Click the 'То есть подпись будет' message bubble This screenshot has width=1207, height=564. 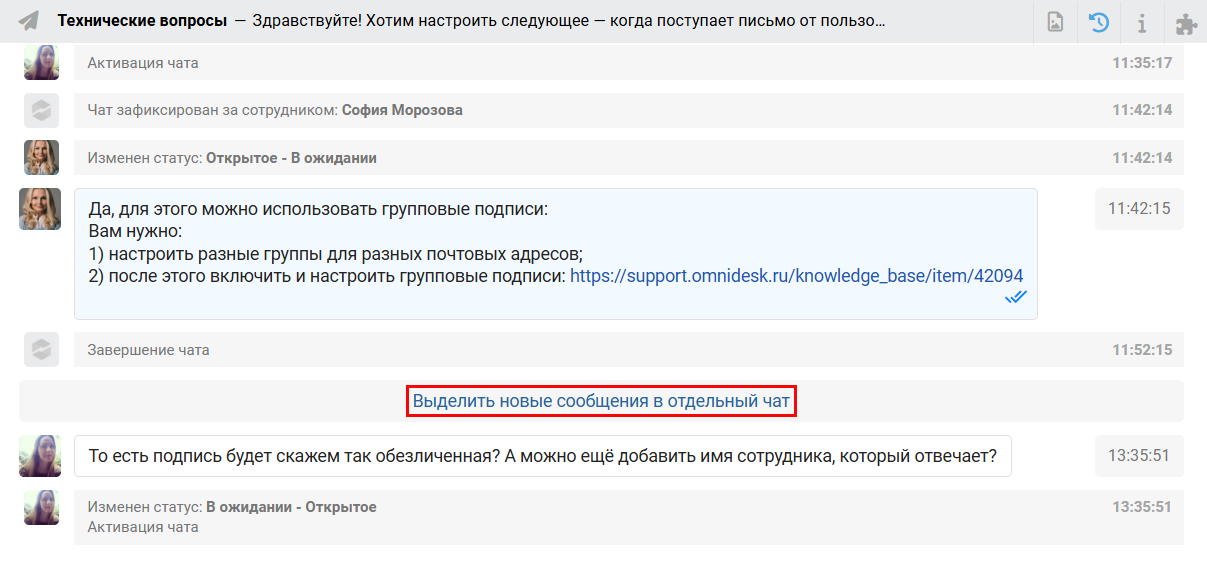[543, 456]
